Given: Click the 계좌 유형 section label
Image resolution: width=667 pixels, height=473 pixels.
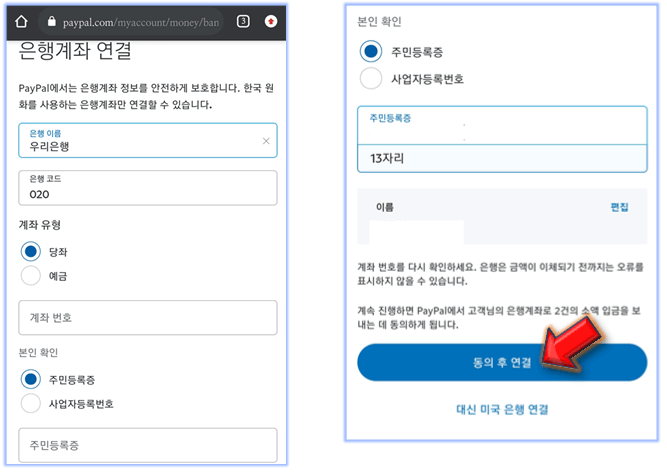Looking at the screenshot, I should tap(40, 225).
